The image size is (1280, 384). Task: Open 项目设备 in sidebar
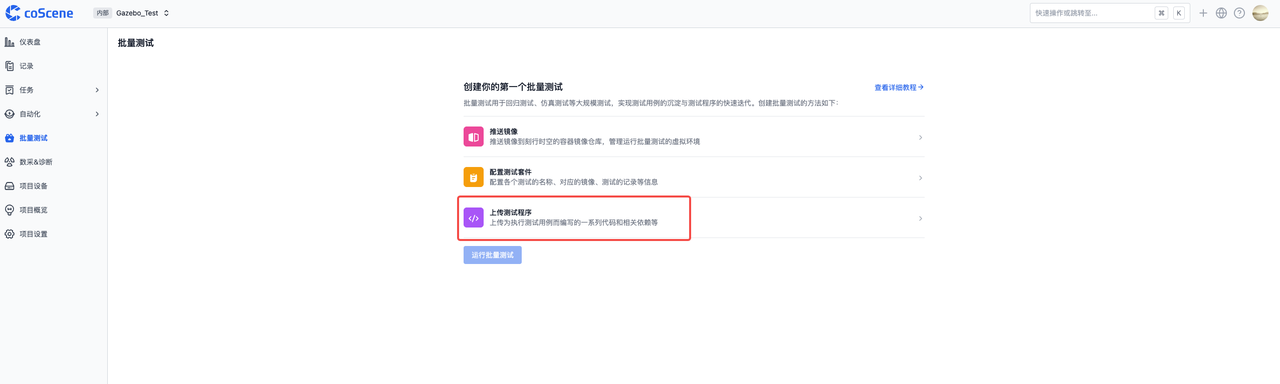[54, 186]
